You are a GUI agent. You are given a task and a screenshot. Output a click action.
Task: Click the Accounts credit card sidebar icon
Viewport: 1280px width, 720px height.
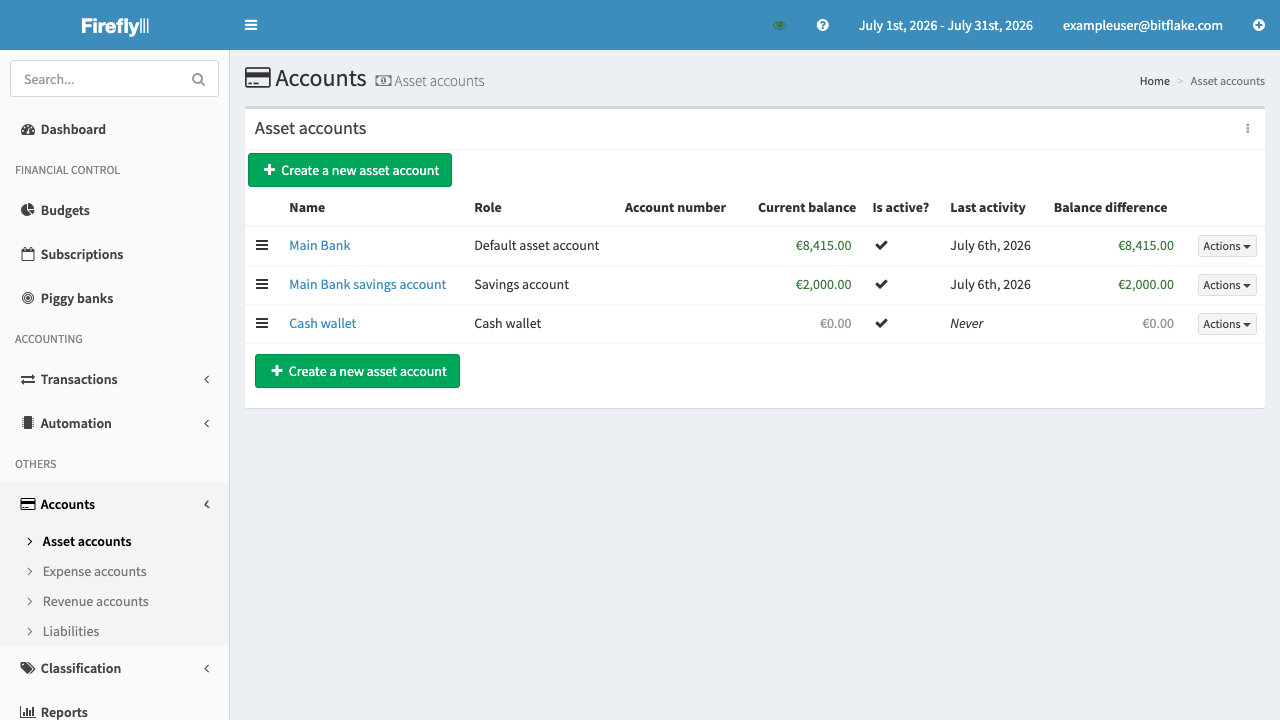[28, 504]
